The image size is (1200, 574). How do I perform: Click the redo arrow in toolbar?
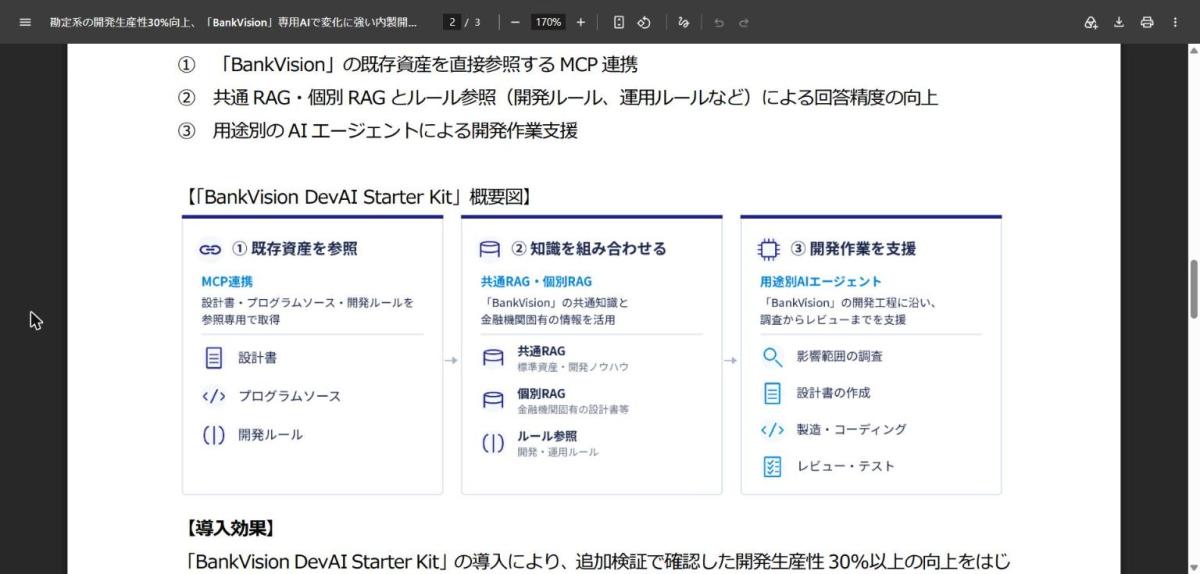(743, 22)
